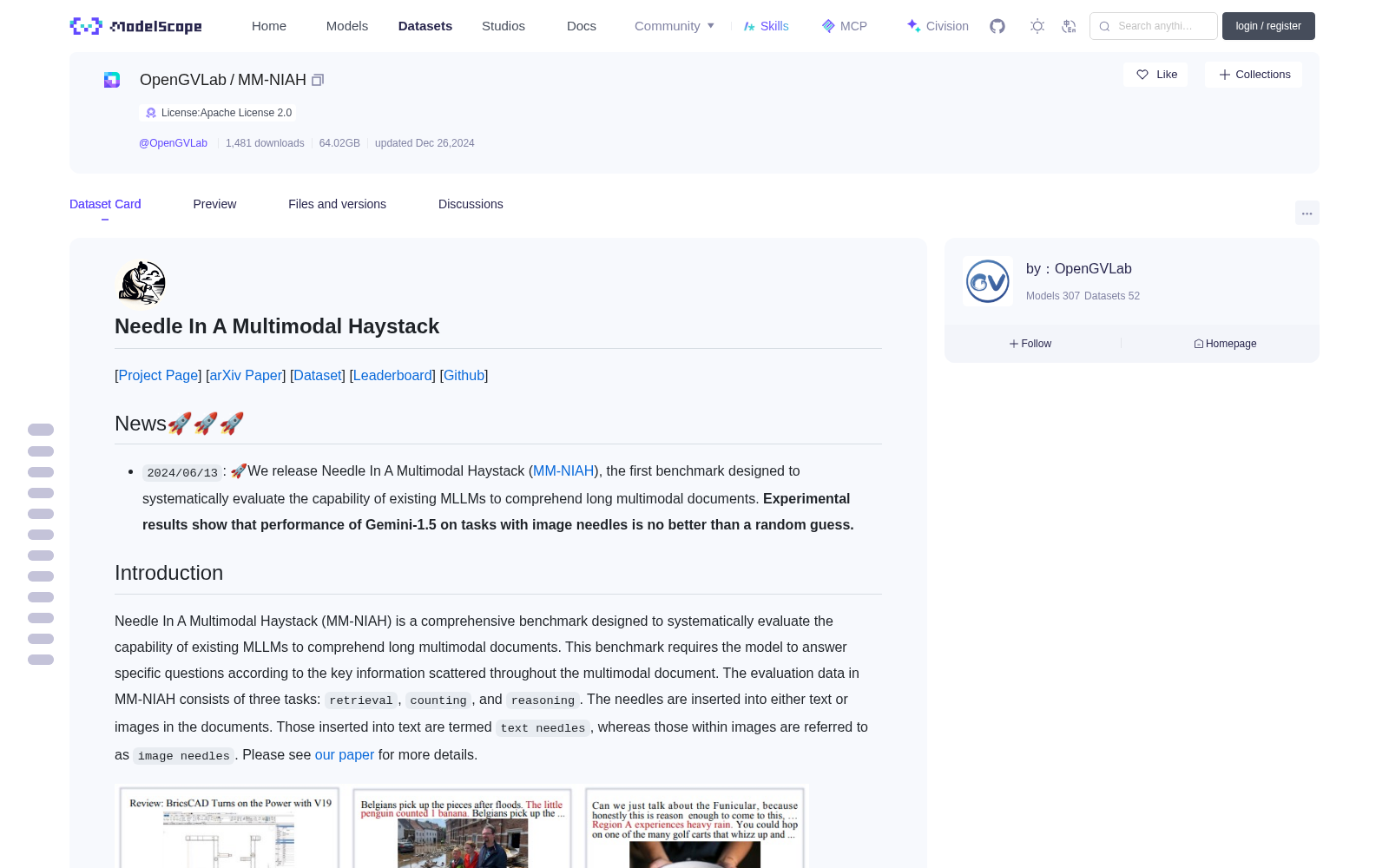Follow the OpenGVLab organization
The image size is (1389, 868).
tap(1030, 344)
